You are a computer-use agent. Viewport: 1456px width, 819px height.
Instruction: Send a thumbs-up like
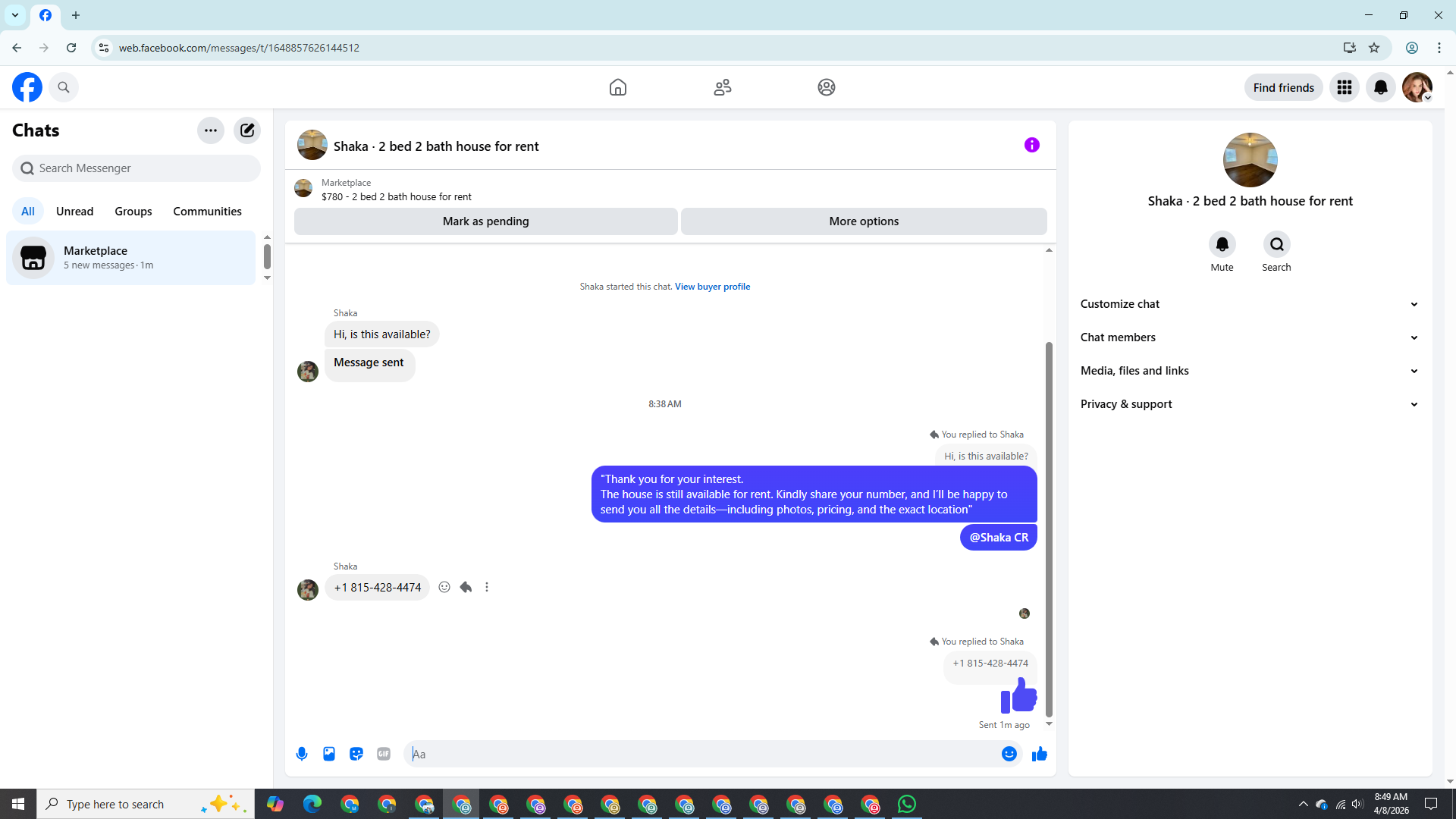[x=1039, y=754]
